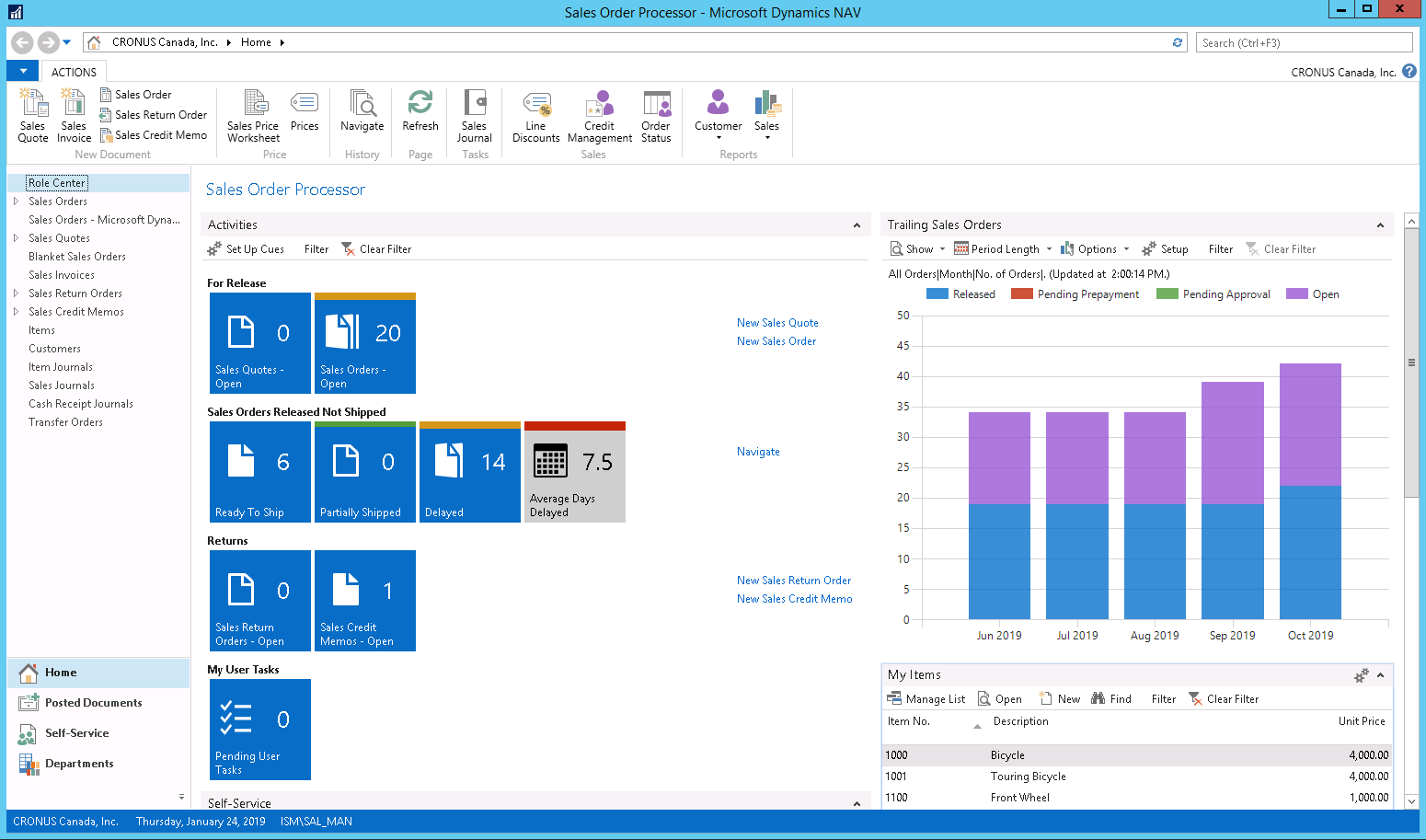Click the Navigate link in Activities

pos(758,452)
